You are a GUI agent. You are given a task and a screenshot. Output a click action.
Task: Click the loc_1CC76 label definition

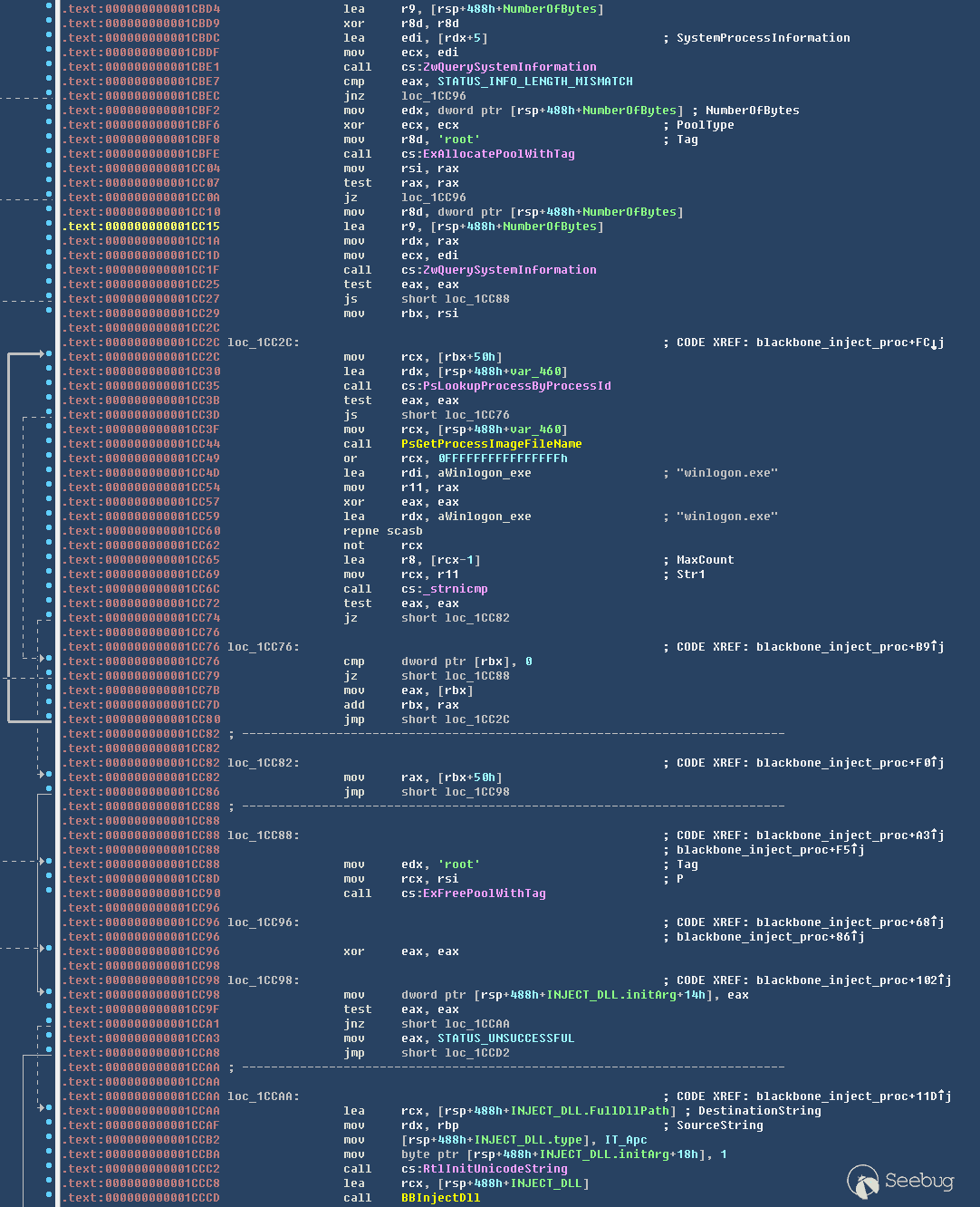(264, 647)
